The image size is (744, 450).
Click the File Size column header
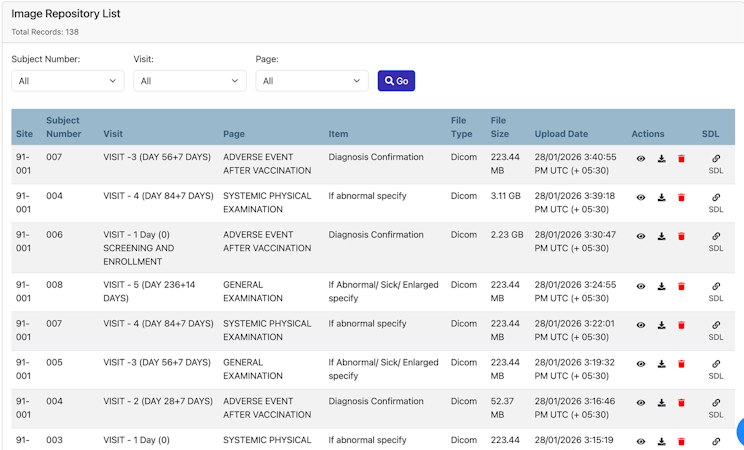[x=500, y=127]
